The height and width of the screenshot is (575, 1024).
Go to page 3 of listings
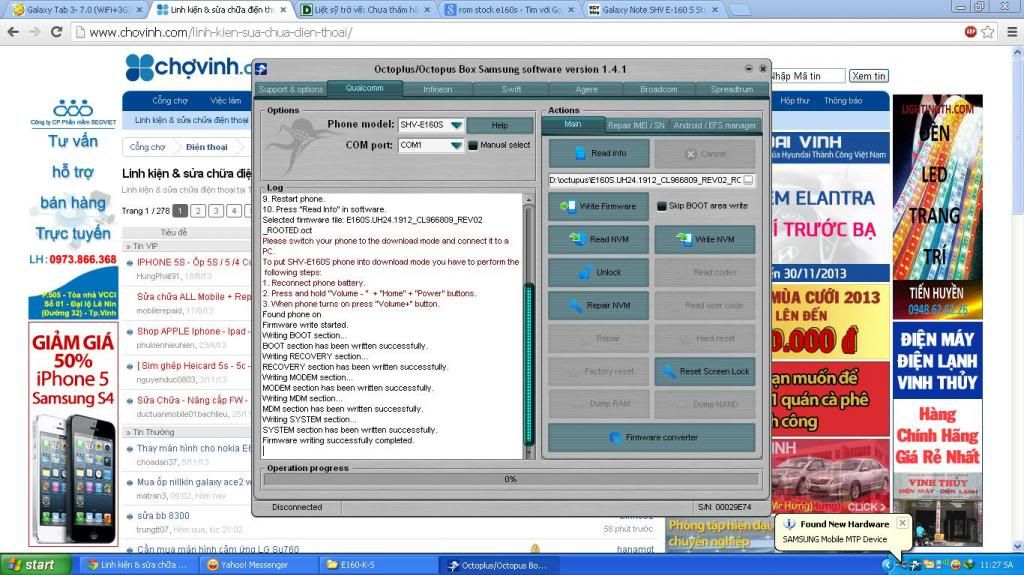coord(216,210)
